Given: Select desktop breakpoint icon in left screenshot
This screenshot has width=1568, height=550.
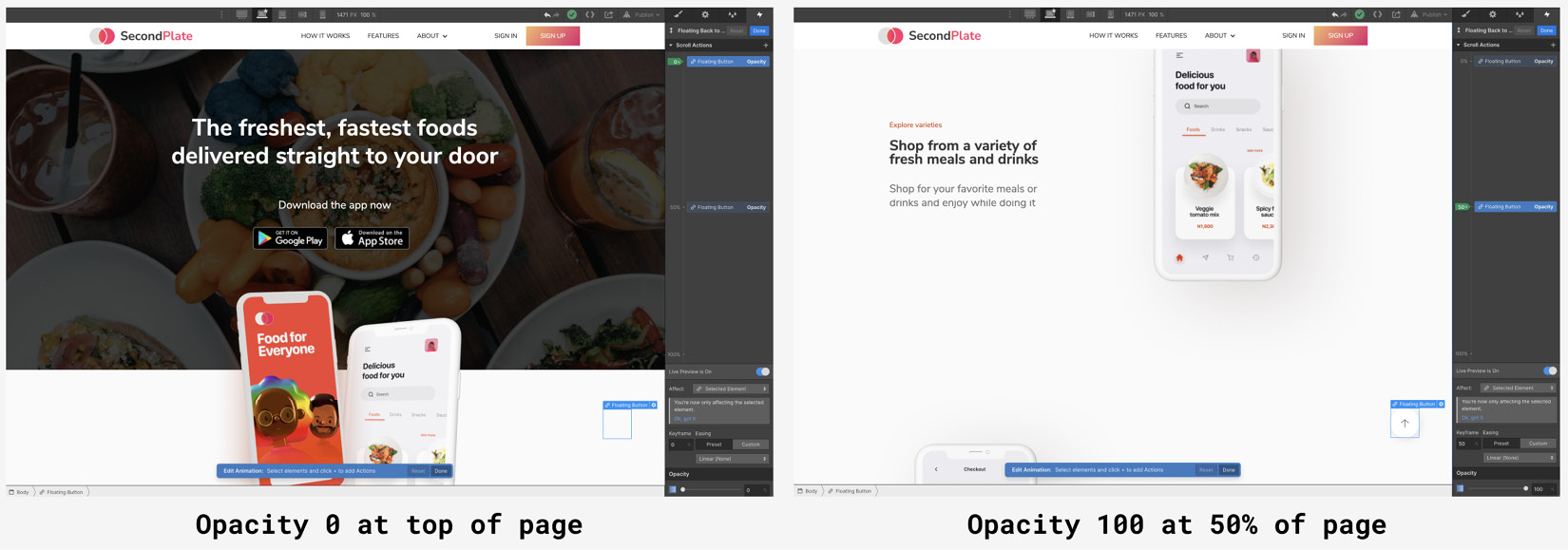Looking at the screenshot, I should [x=241, y=14].
